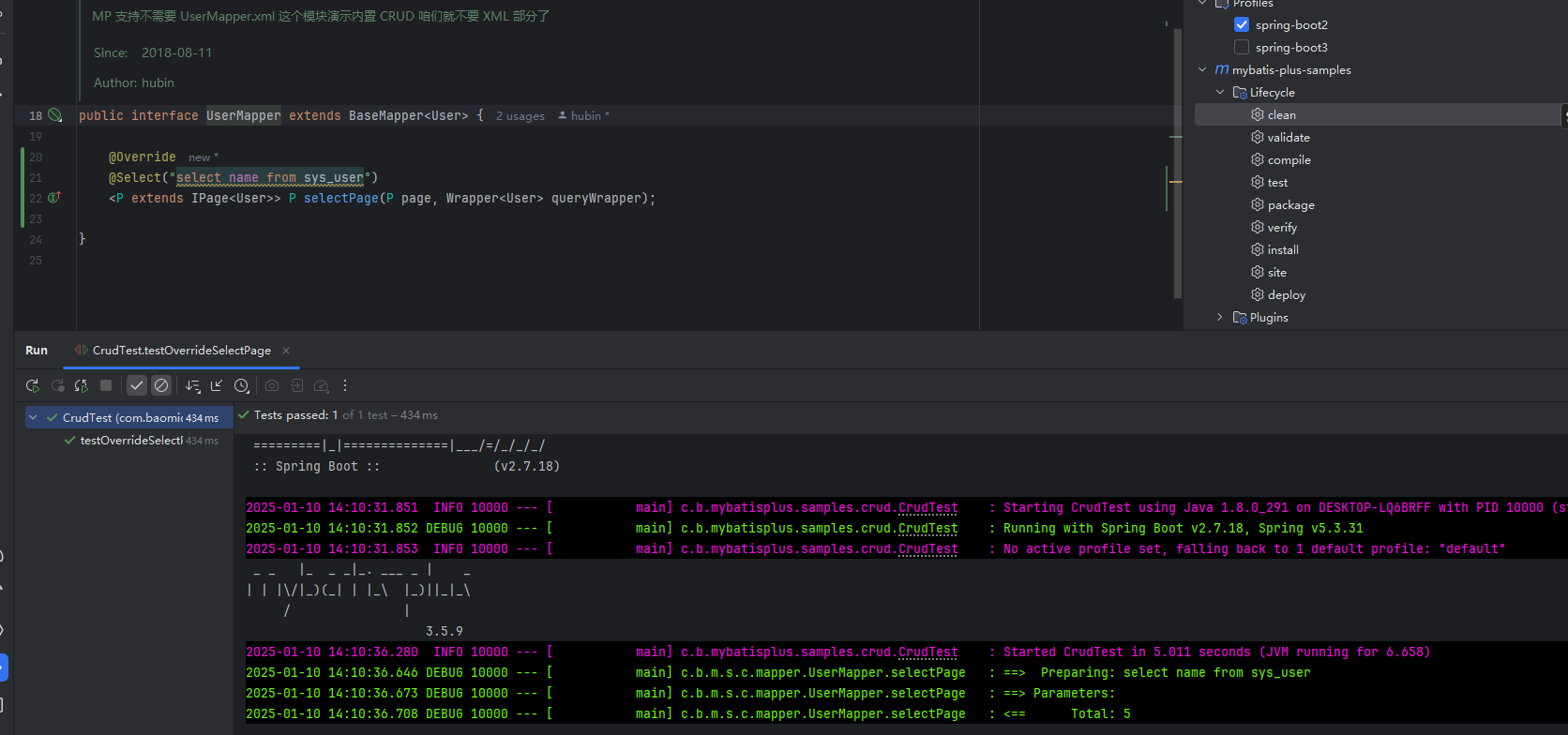Click the Stop run square icon
Image resolution: width=1568 pixels, height=735 pixels.
click(106, 385)
